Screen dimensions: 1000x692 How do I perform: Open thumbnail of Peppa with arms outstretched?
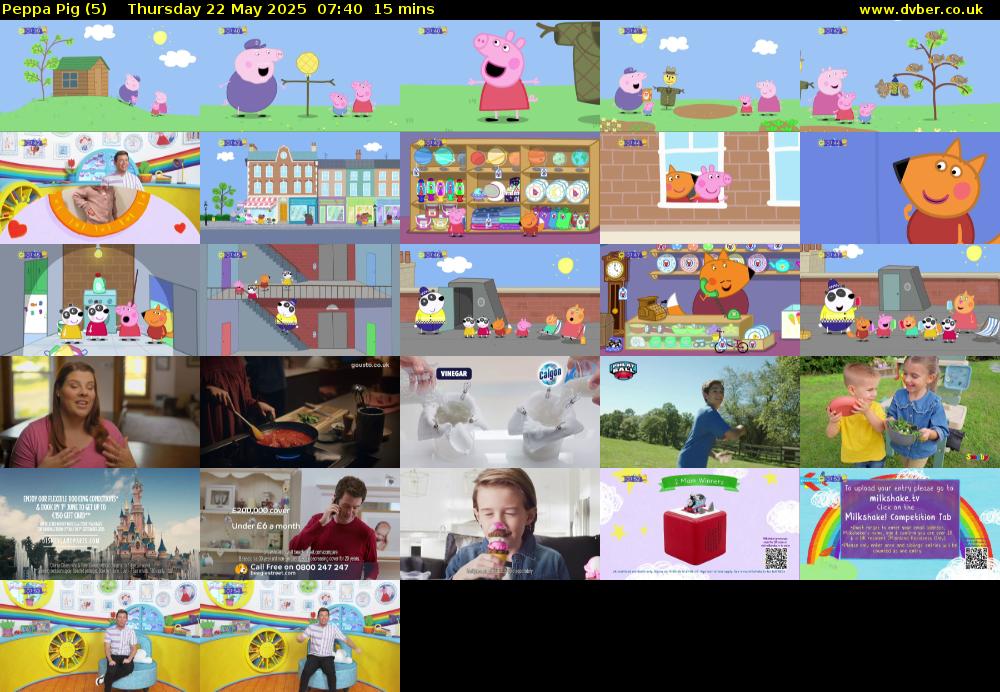pyautogui.click(x=500, y=76)
